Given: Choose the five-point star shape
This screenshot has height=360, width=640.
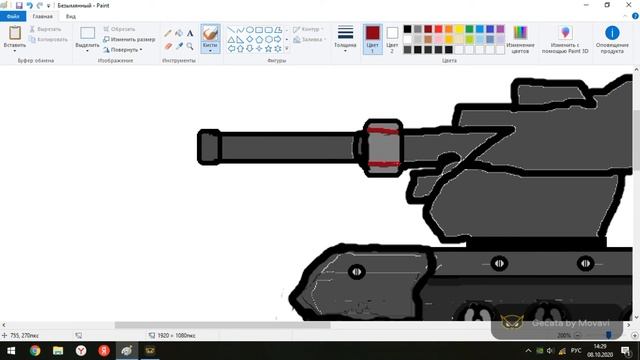Looking at the screenshot, I should click(268, 49).
